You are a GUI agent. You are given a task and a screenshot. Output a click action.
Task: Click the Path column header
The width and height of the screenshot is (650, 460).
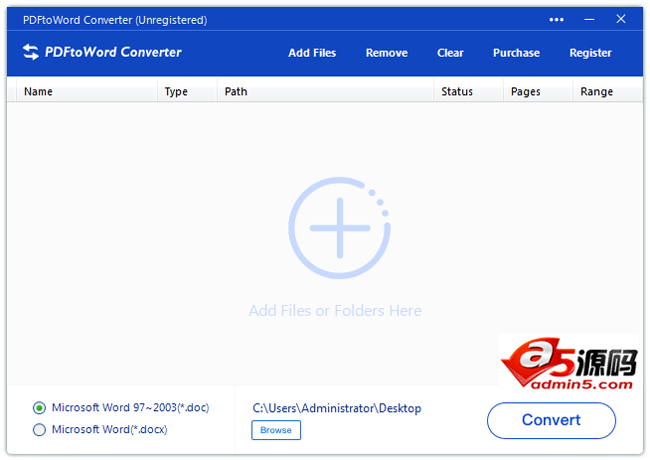(236, 91)
